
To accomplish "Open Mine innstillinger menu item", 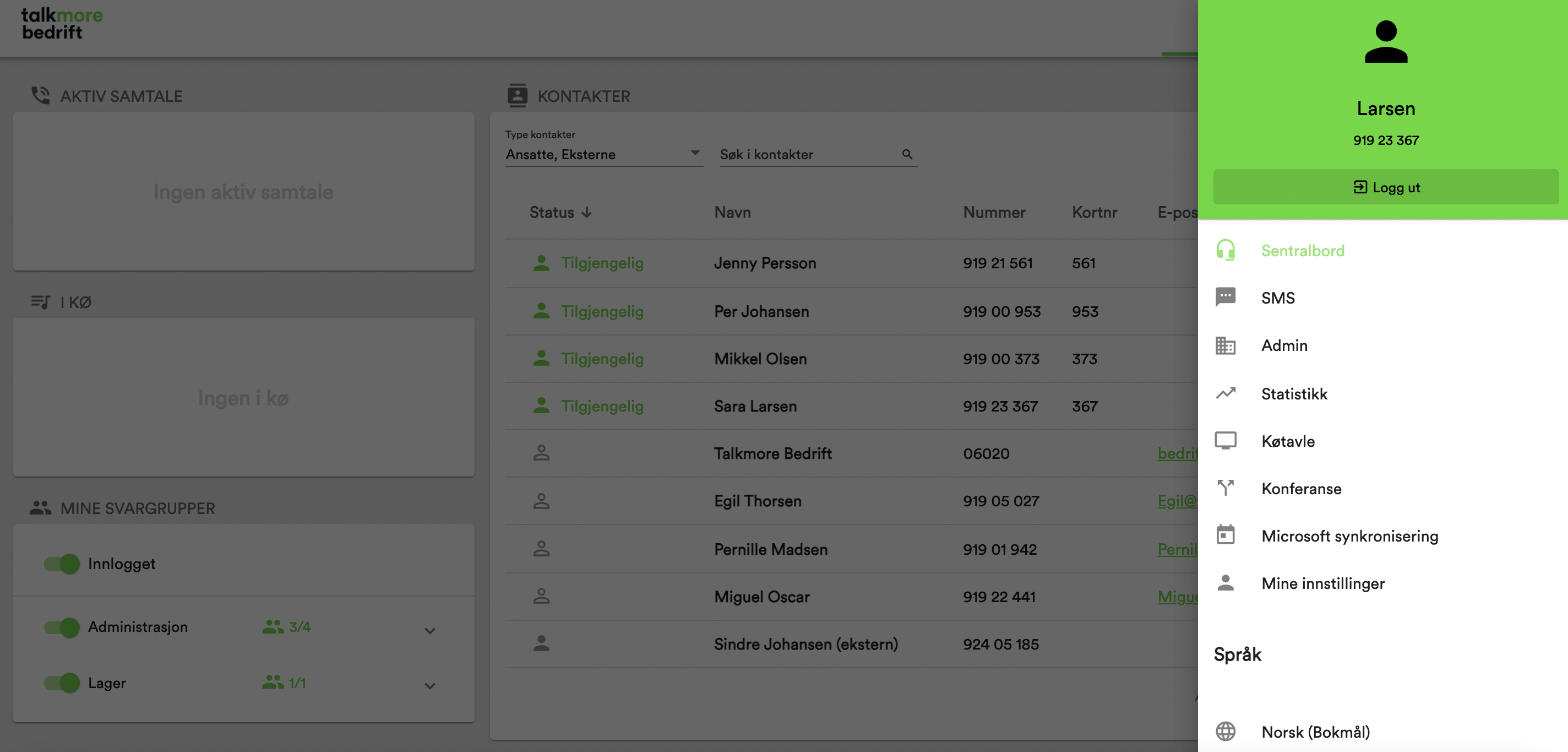I will [x=1322, y=583].
